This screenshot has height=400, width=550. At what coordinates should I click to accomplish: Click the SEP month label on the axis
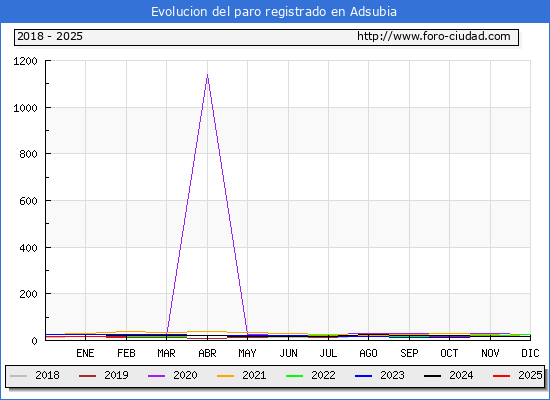(409, 353)
